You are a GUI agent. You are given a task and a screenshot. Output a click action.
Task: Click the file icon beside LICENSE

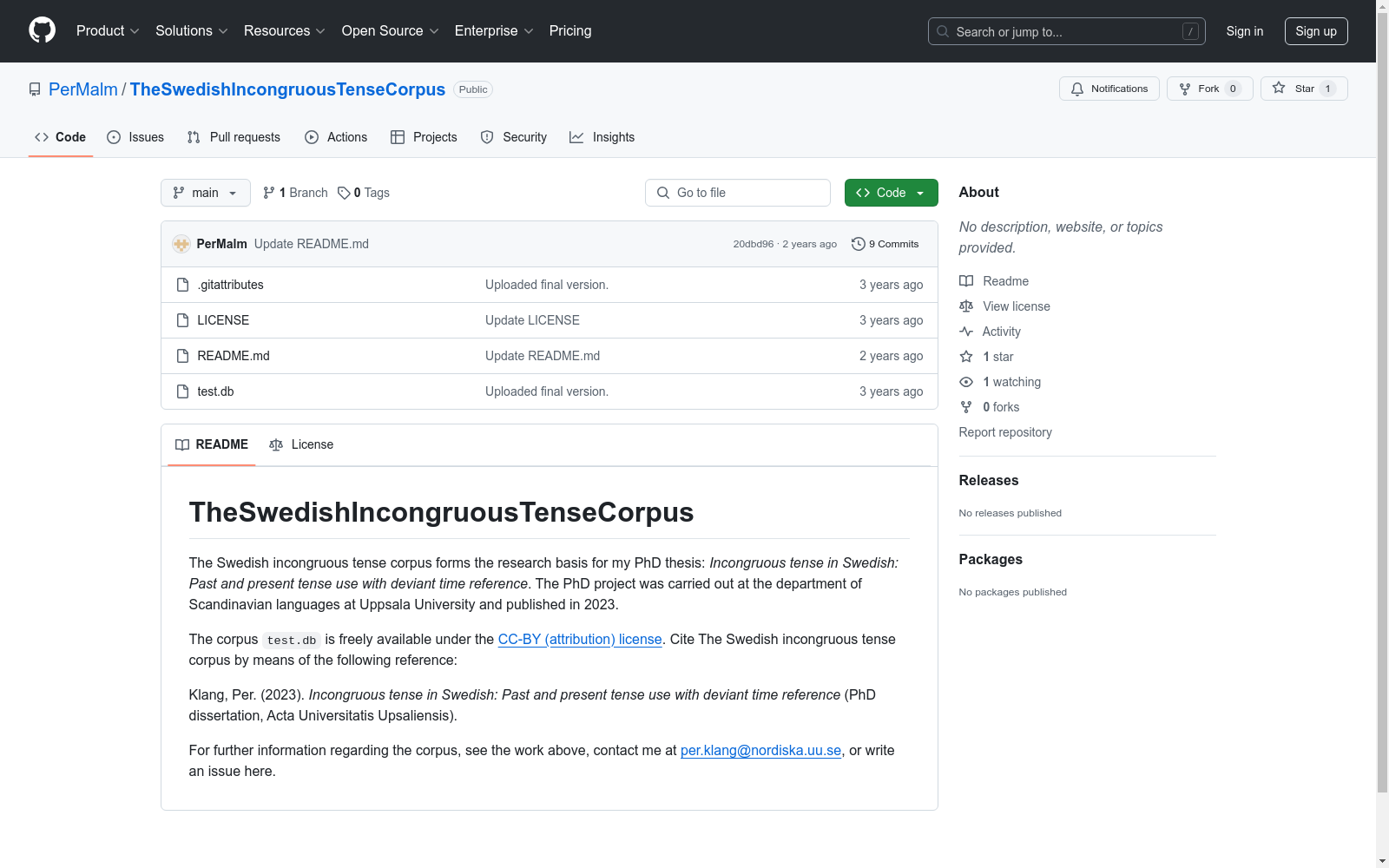coord(182,320)
